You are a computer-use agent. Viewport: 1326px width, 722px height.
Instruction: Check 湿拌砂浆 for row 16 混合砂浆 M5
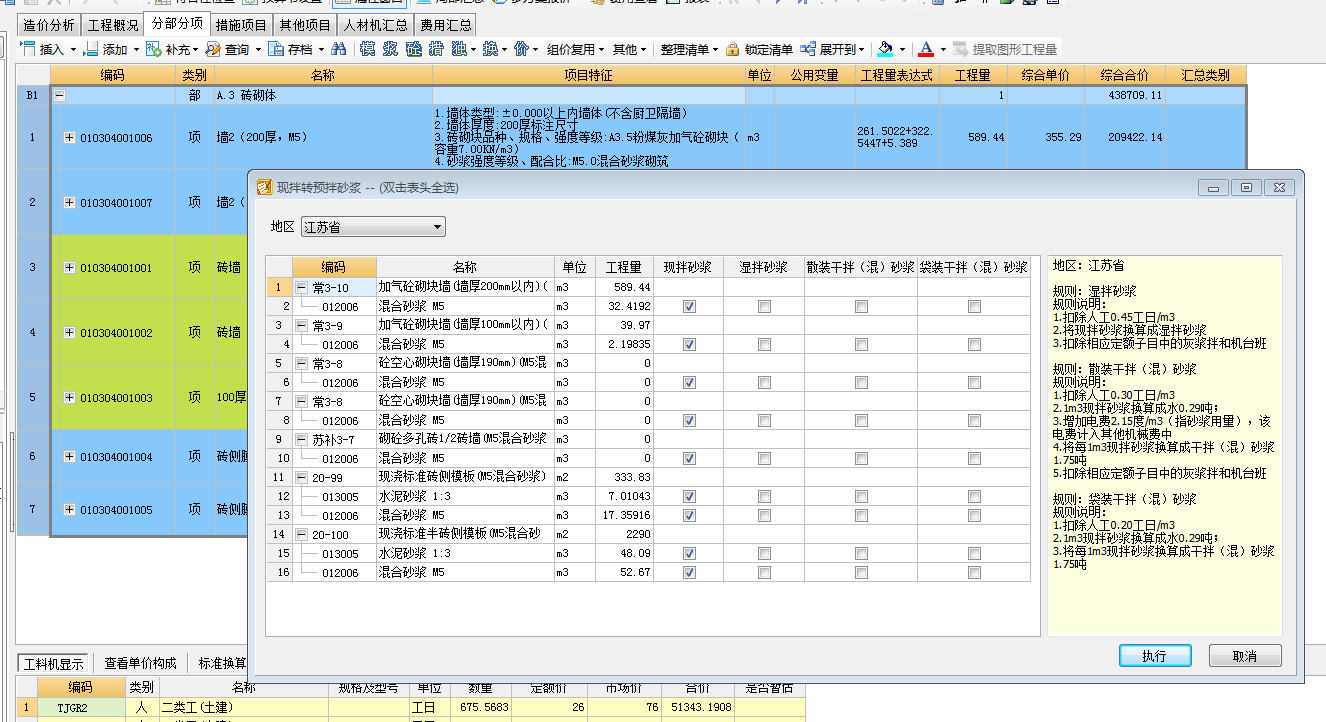[764, 573]
